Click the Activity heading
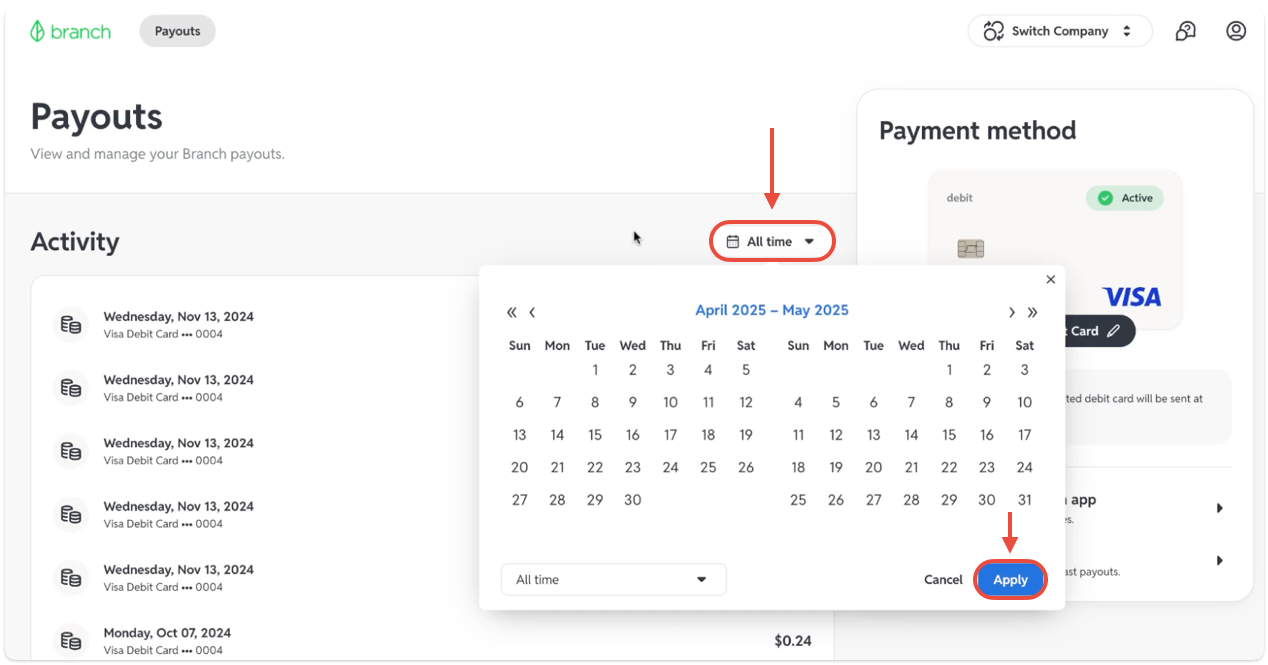The height and width of the screenshot is (665, 1268). [75, 242]
